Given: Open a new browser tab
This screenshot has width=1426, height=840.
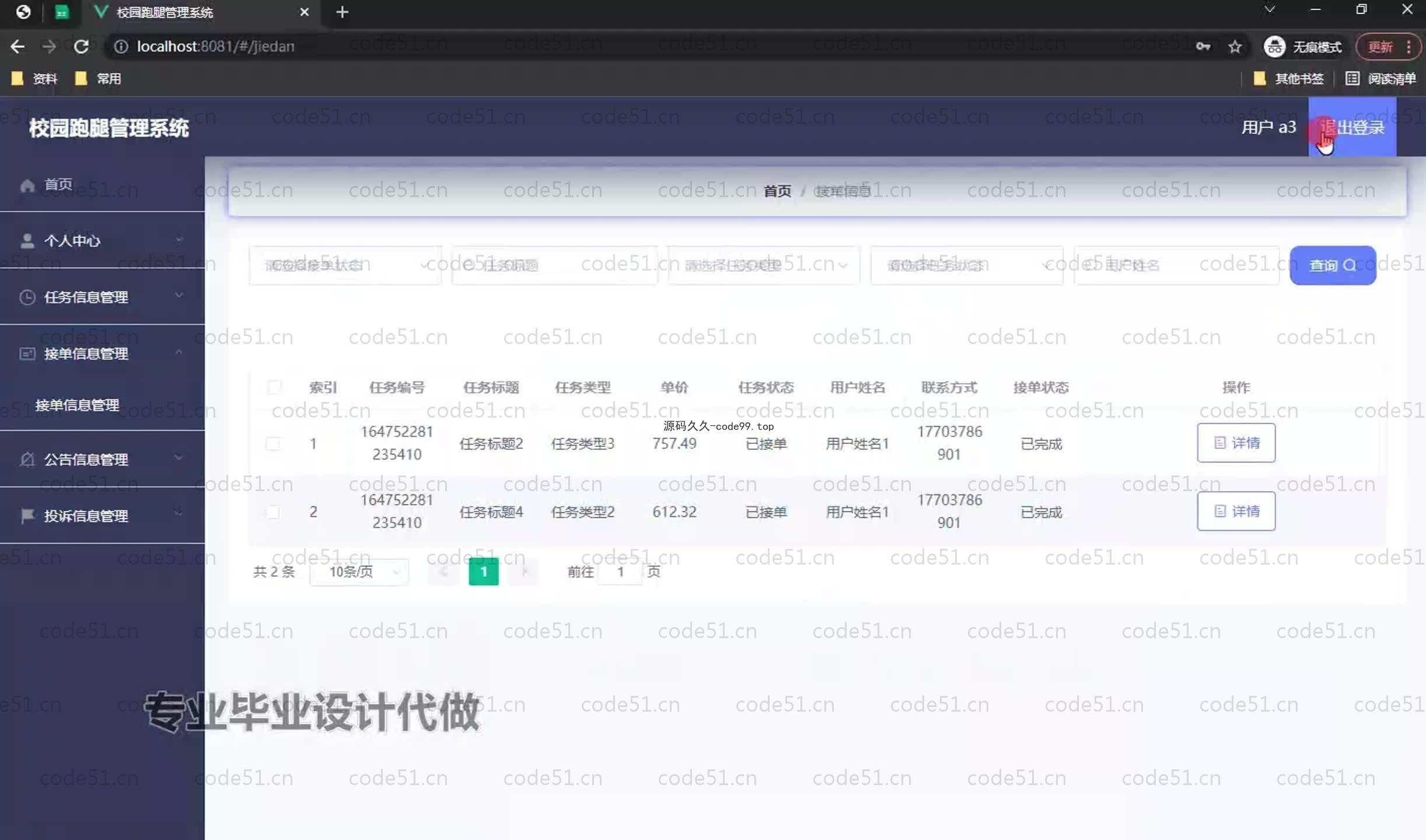Looking at the screenshot, I should point(342,12).
